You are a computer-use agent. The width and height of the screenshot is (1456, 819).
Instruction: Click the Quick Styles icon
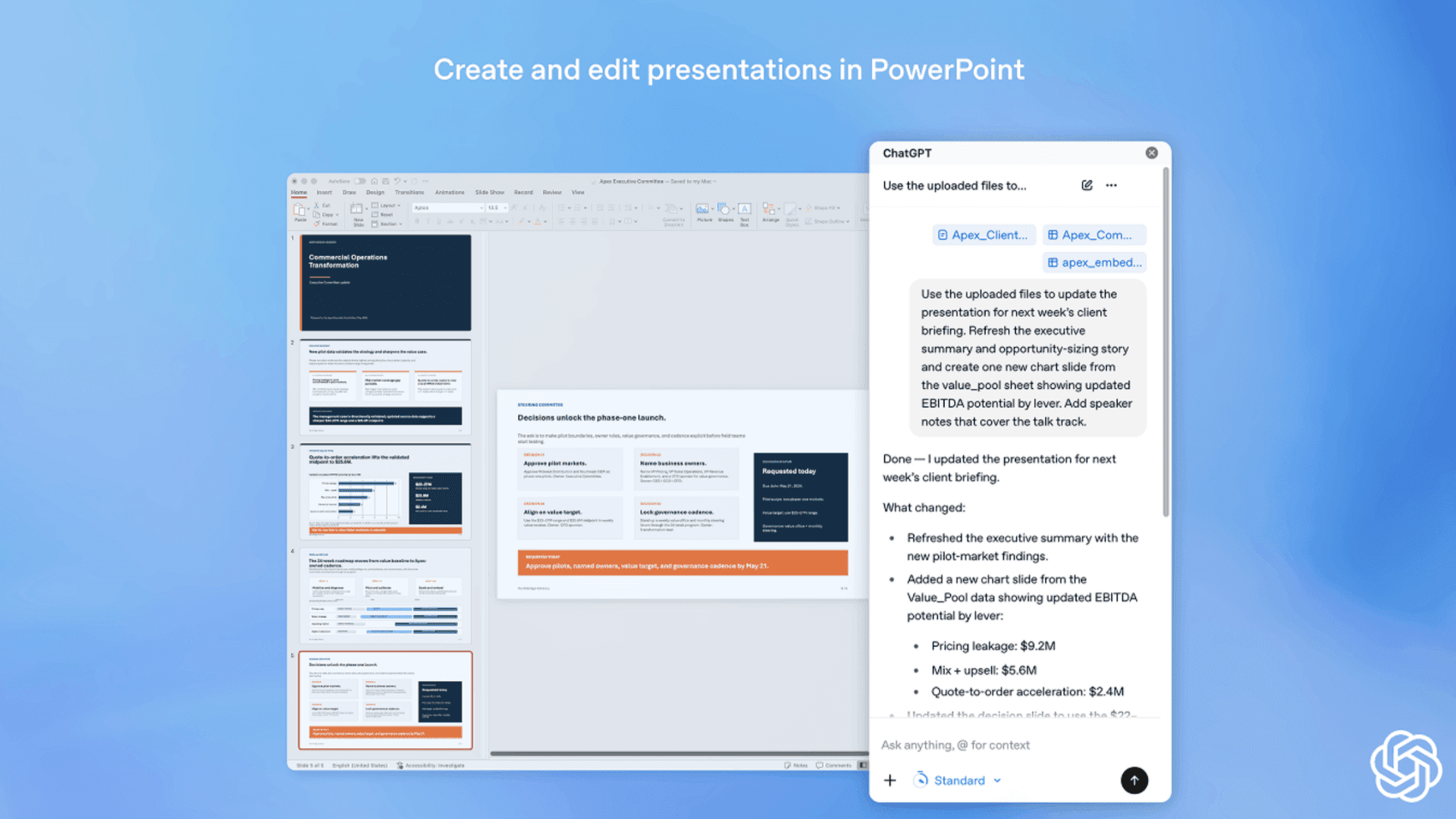[x=791, y=209]
